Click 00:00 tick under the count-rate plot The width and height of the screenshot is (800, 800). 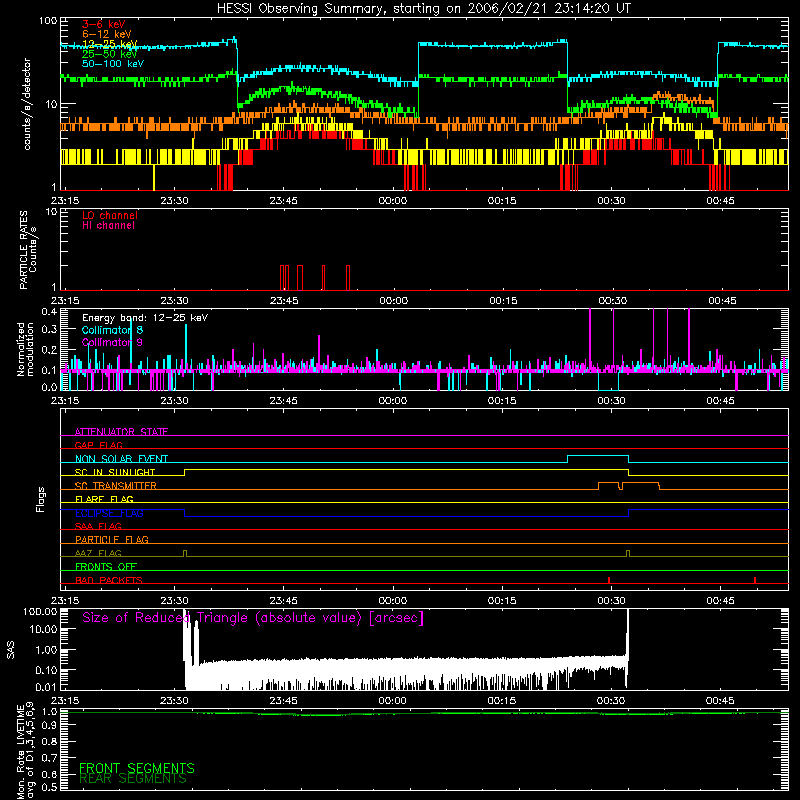point(393,201)
